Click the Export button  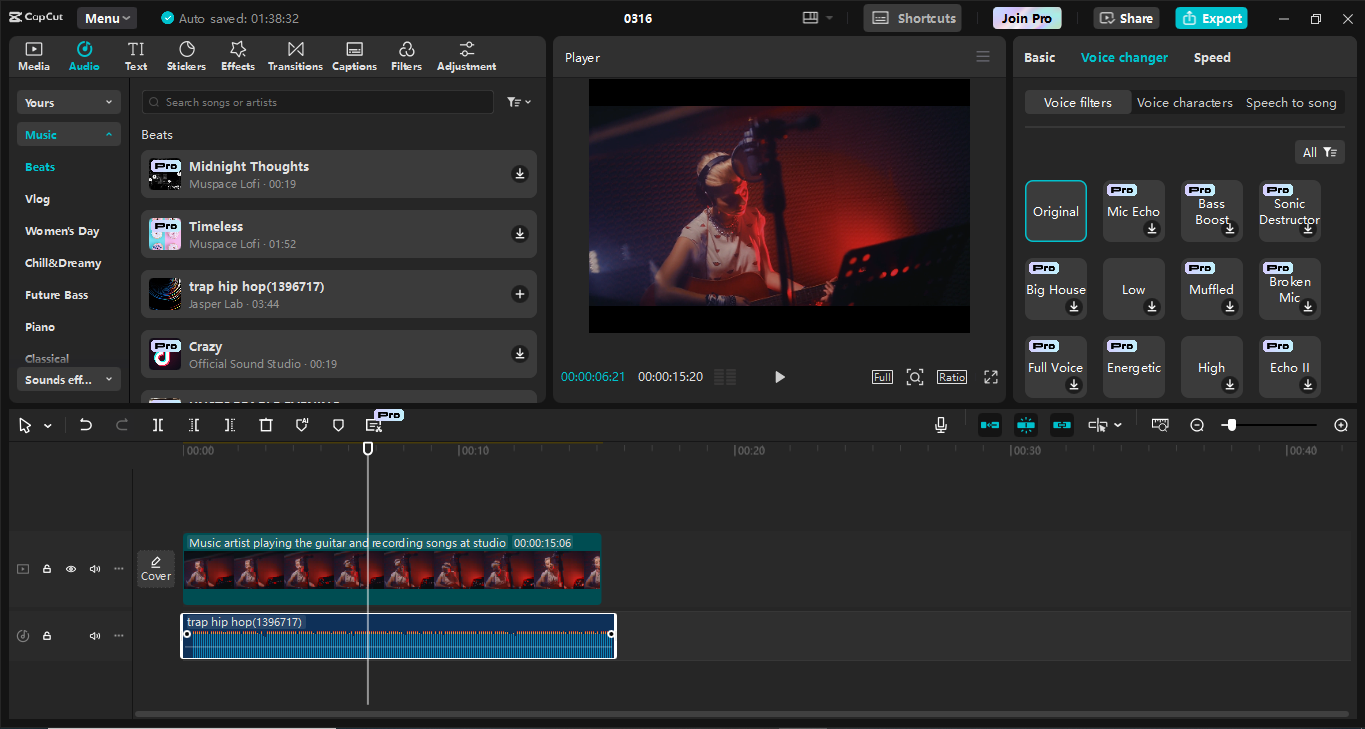click(x=1211, y=17)
